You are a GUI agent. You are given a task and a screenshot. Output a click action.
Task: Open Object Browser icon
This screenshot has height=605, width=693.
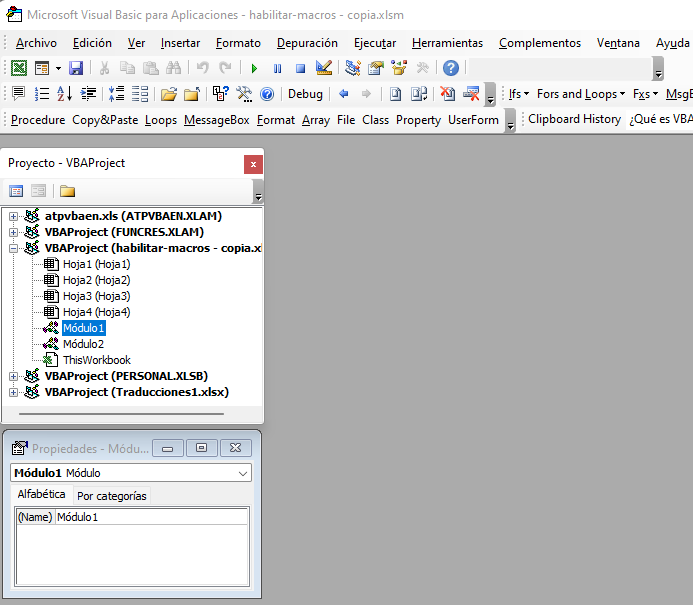click(x=399, y=68)
